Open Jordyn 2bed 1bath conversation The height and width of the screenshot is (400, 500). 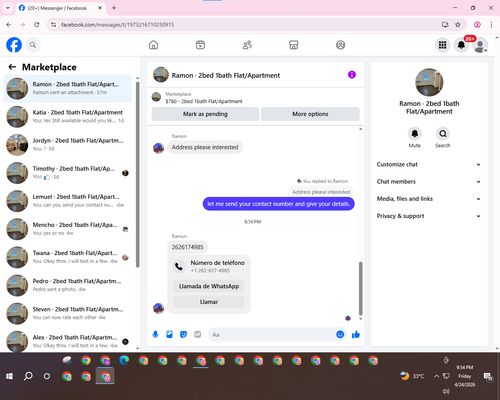(67, 145)
